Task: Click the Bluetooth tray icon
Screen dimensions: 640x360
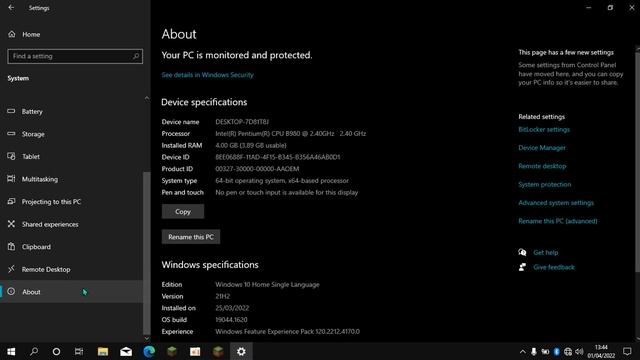Action: [x=556, y=351]
